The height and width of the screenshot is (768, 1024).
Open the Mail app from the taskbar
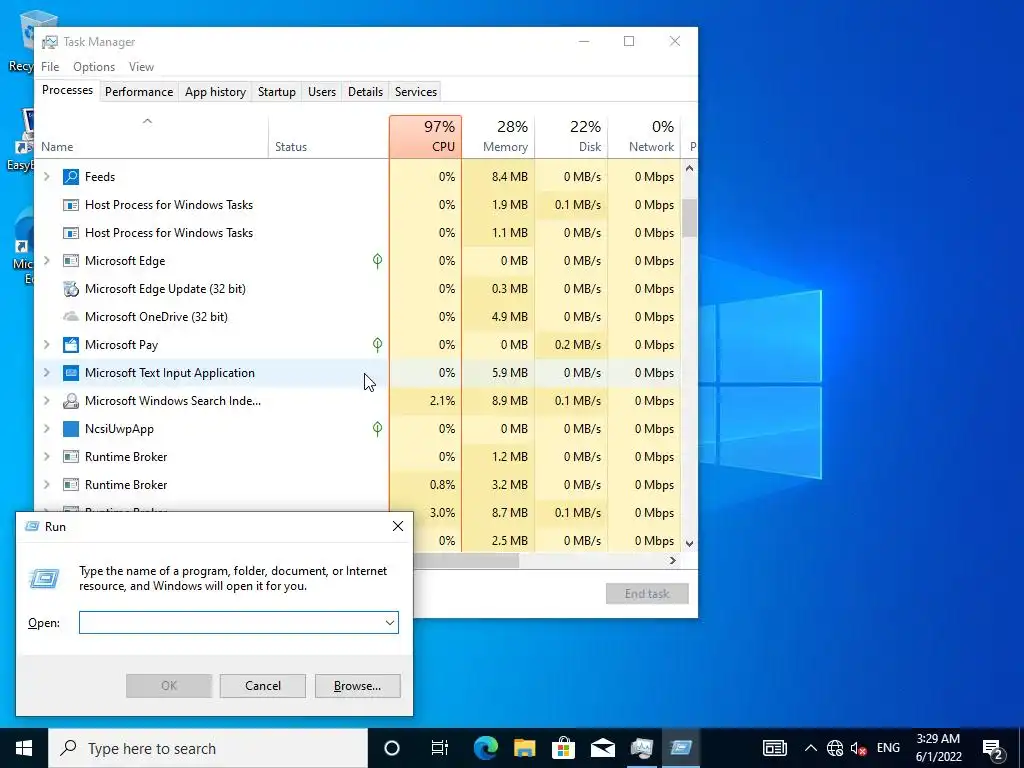pyautogui.click(x=603, y=748)
